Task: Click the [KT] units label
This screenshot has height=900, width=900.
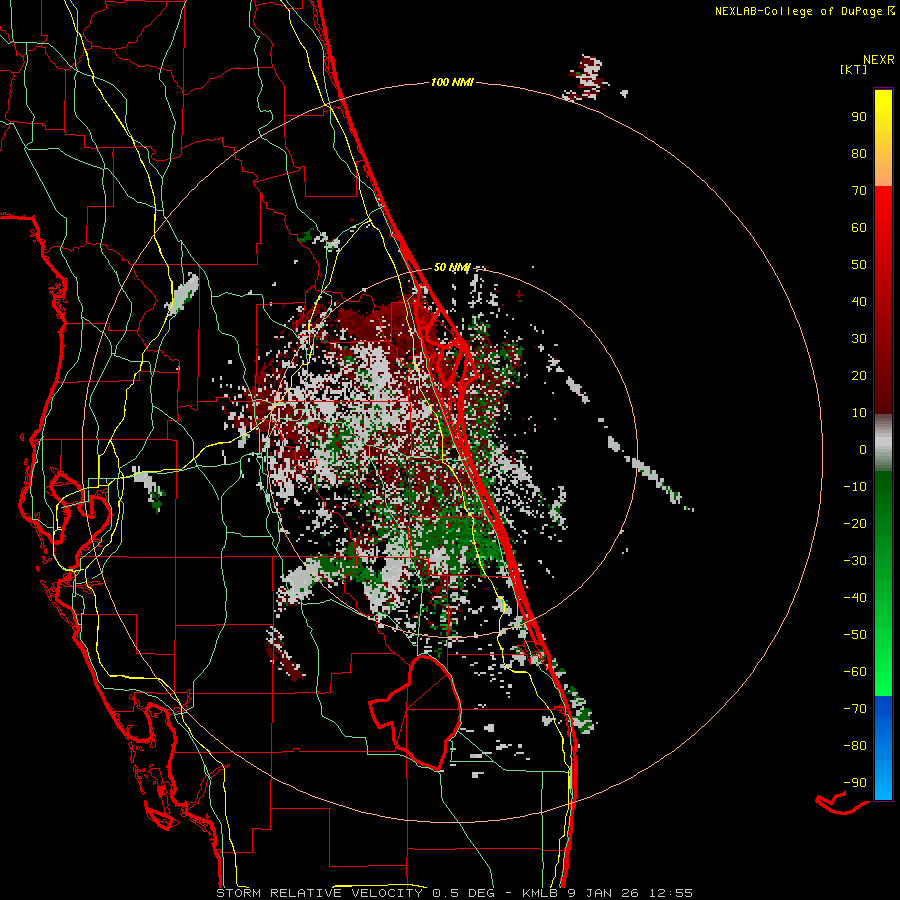Action: click(x=853, y=69)
